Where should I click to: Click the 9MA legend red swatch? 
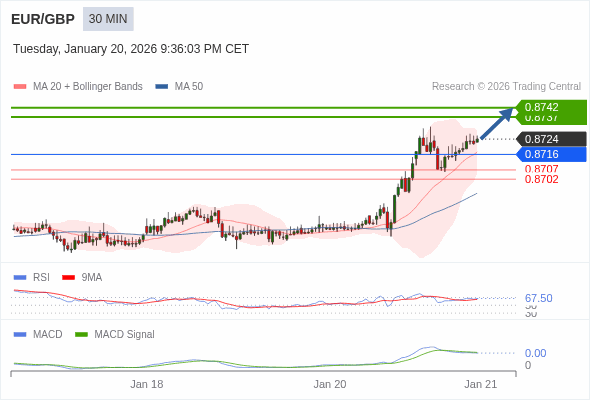[x=68, y=278]
